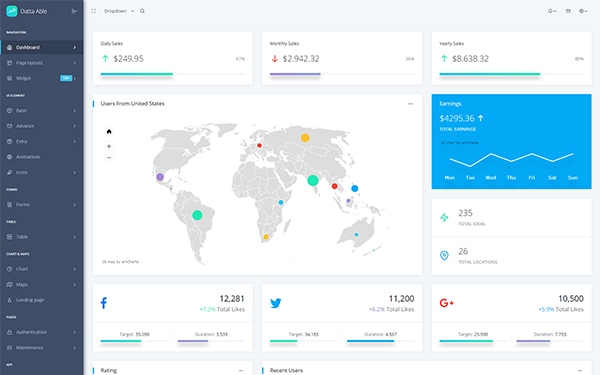Screen dimensions: 600x375
Task: Click the Icons feather icon in sidebar
Action: (x=10, y=173)
